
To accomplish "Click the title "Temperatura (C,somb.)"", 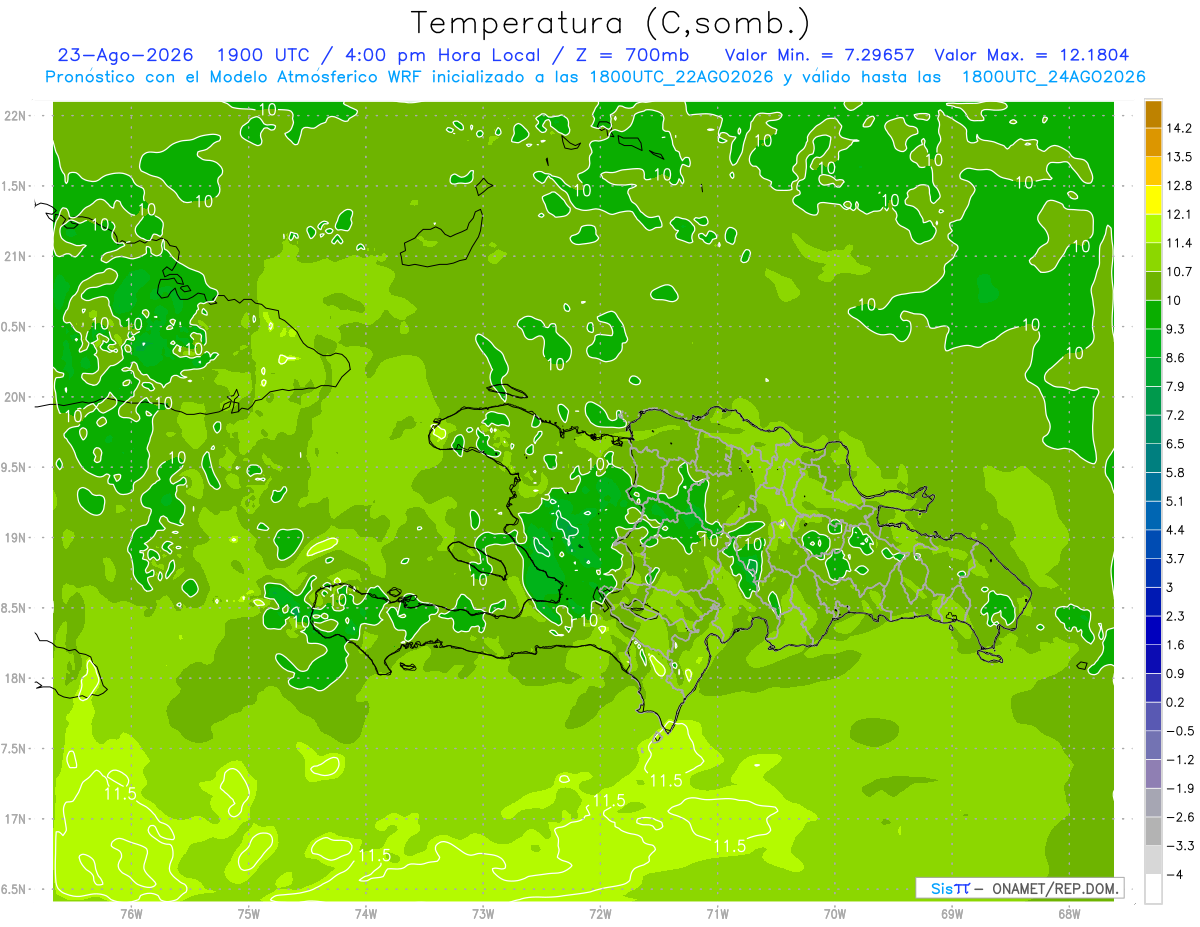I will coord(610,23).
